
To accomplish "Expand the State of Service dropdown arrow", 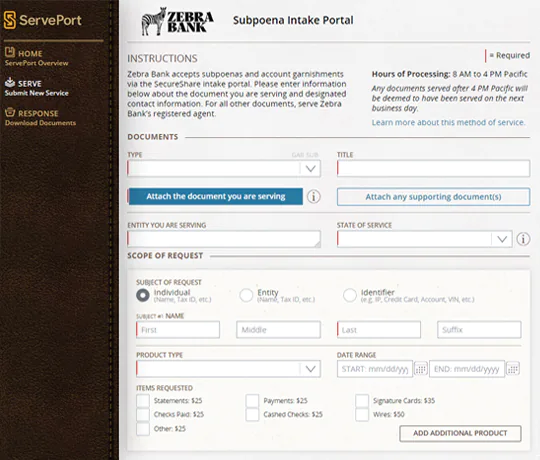I will [502, 239].
